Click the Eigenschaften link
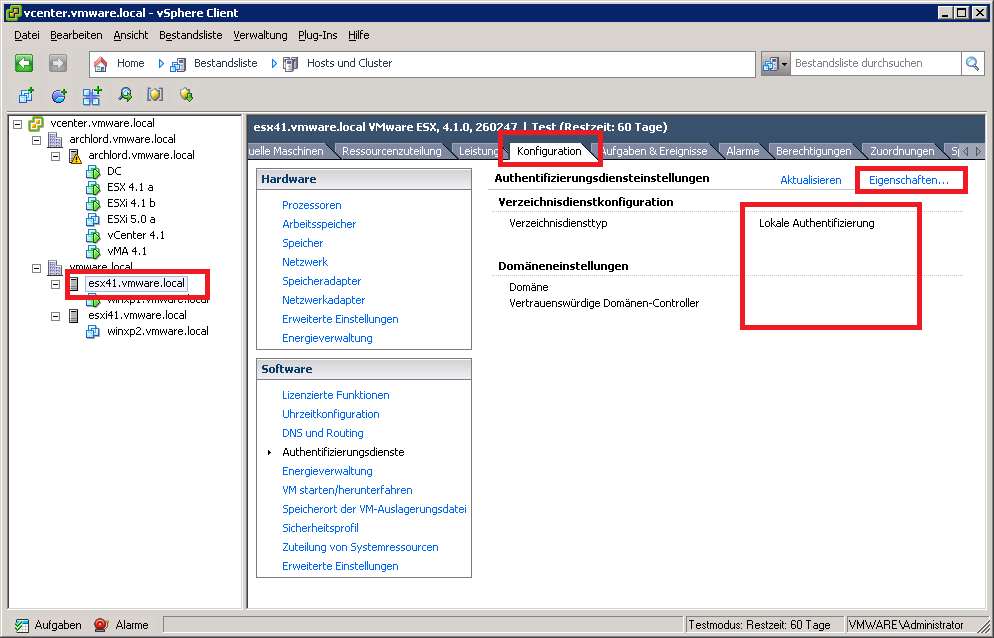Screen dimensions: 994x638 [x=908, y=179]
